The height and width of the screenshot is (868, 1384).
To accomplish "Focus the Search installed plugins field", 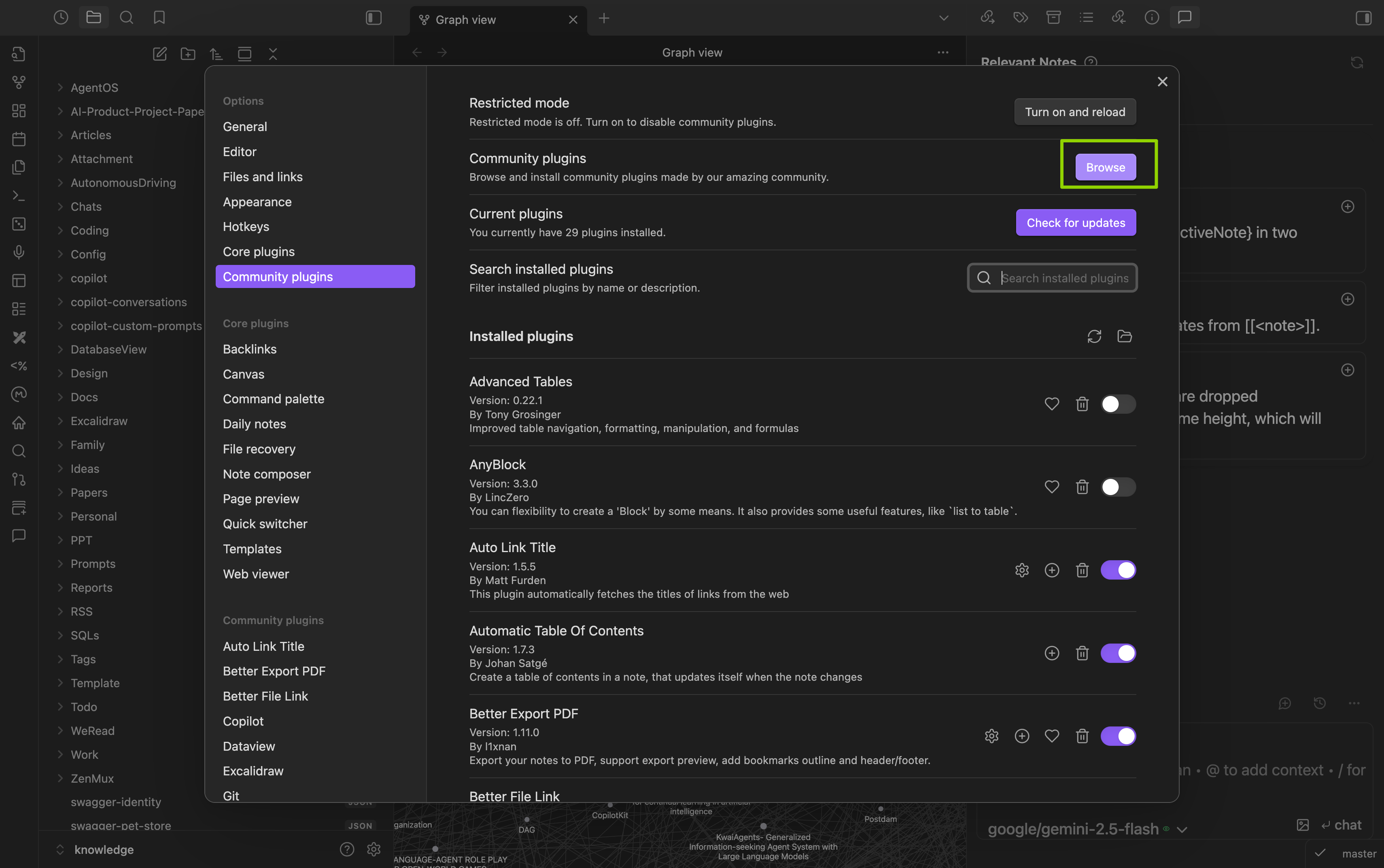I will click(1052, 278).
